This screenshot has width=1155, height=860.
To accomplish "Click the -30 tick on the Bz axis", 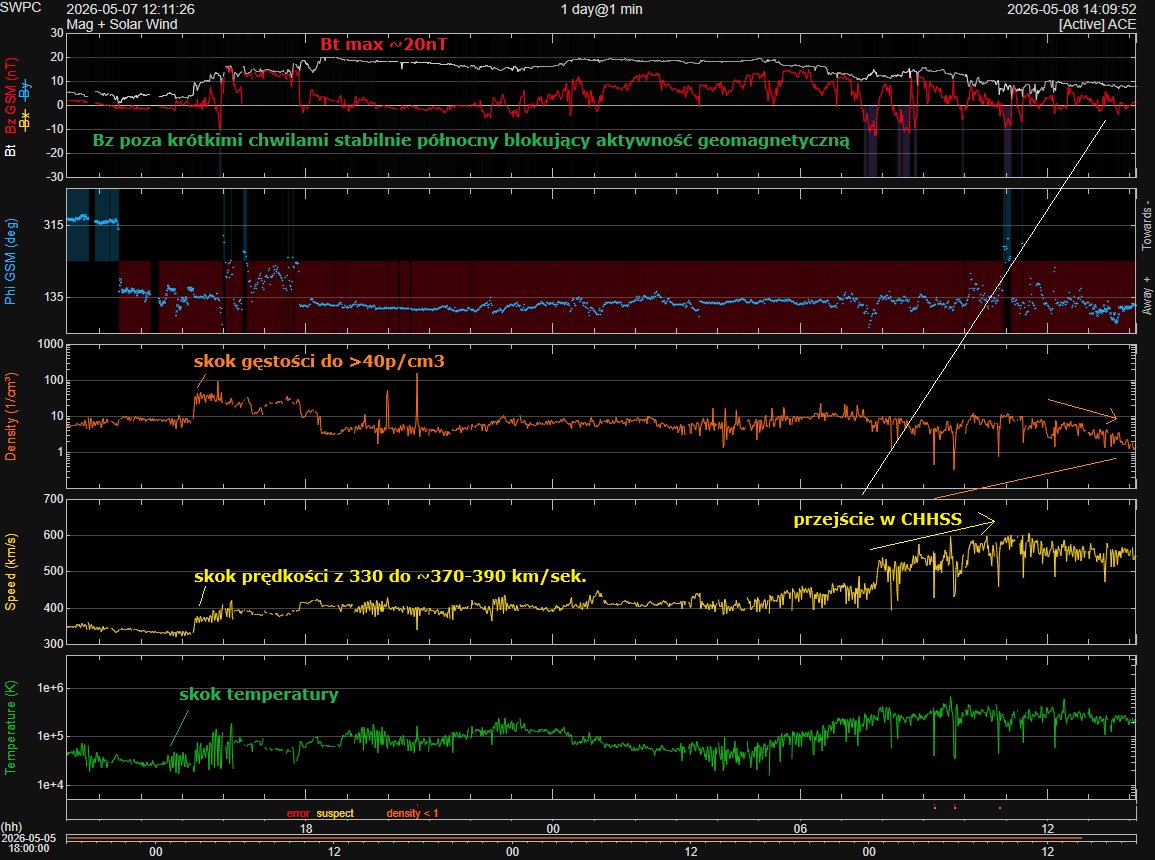I will pyautogui.click(x=55, y=177).
